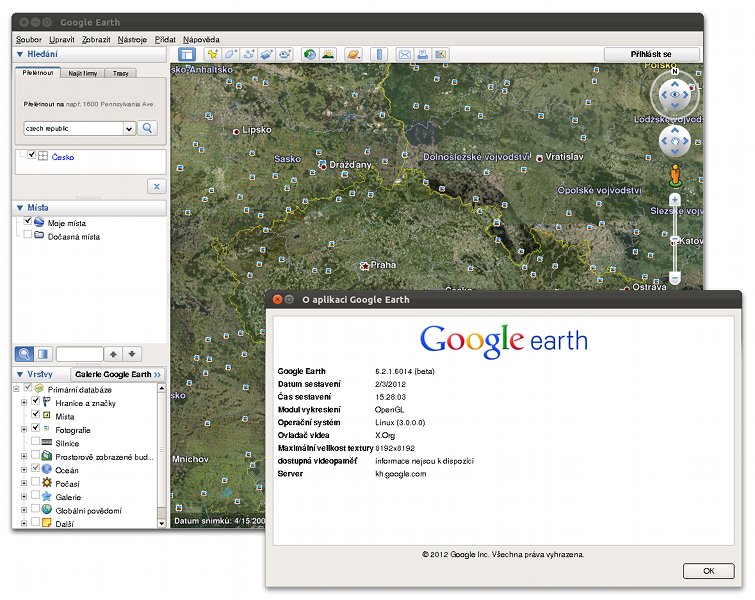Open the Přidat menu

(x=165, y=39)
